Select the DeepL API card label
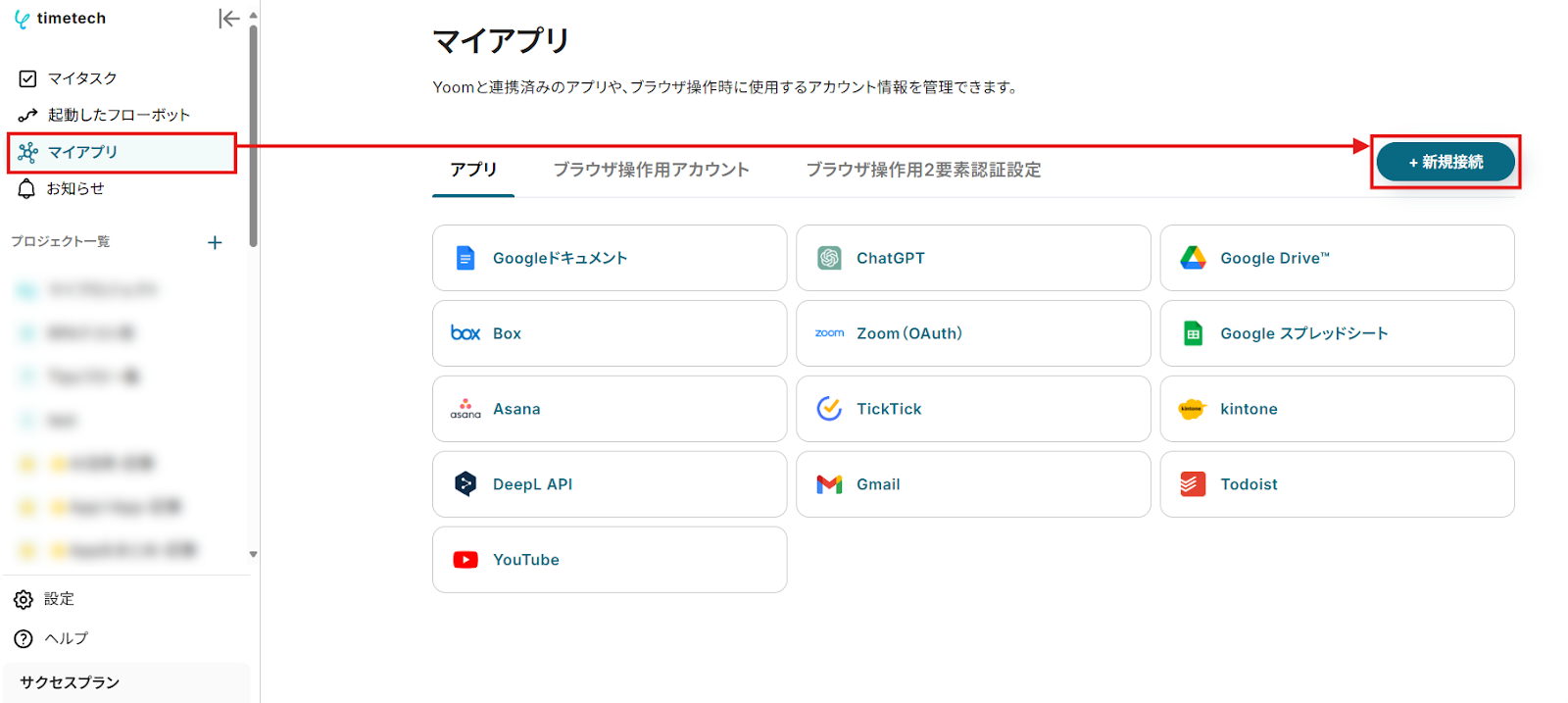 [x=532, y=484]
